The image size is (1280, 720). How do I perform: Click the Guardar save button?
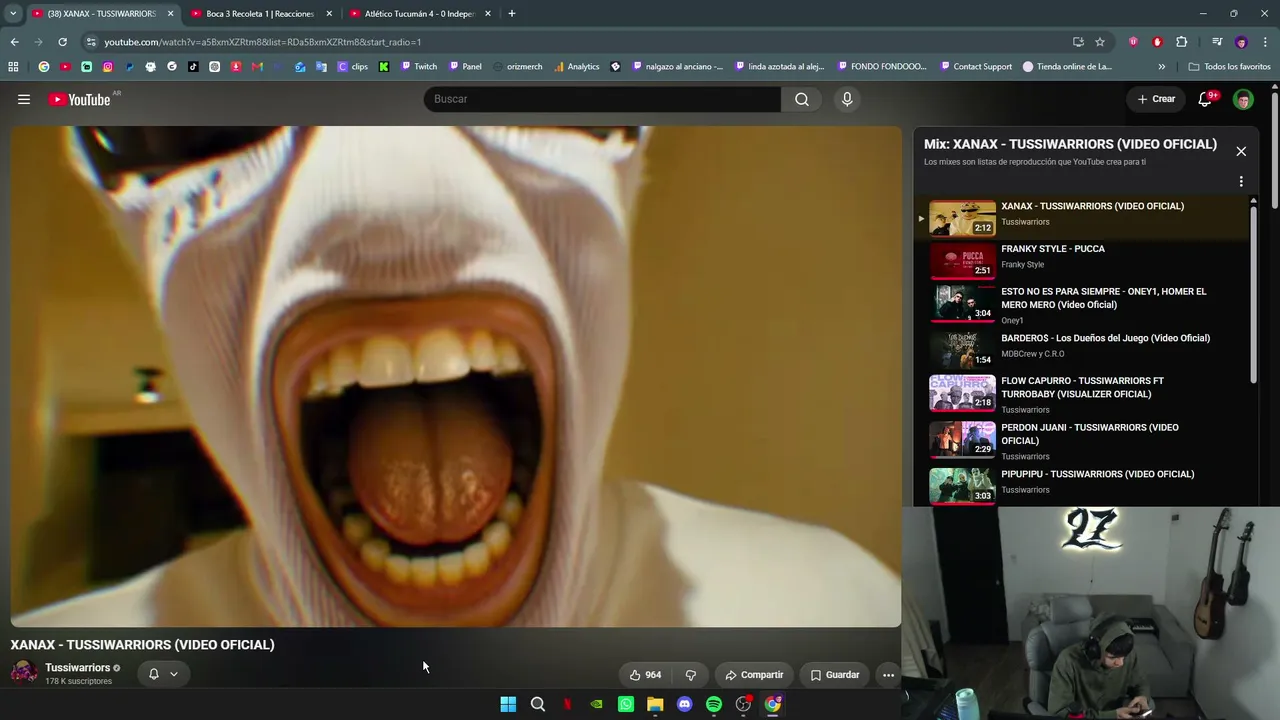click(x=834, y=675)
